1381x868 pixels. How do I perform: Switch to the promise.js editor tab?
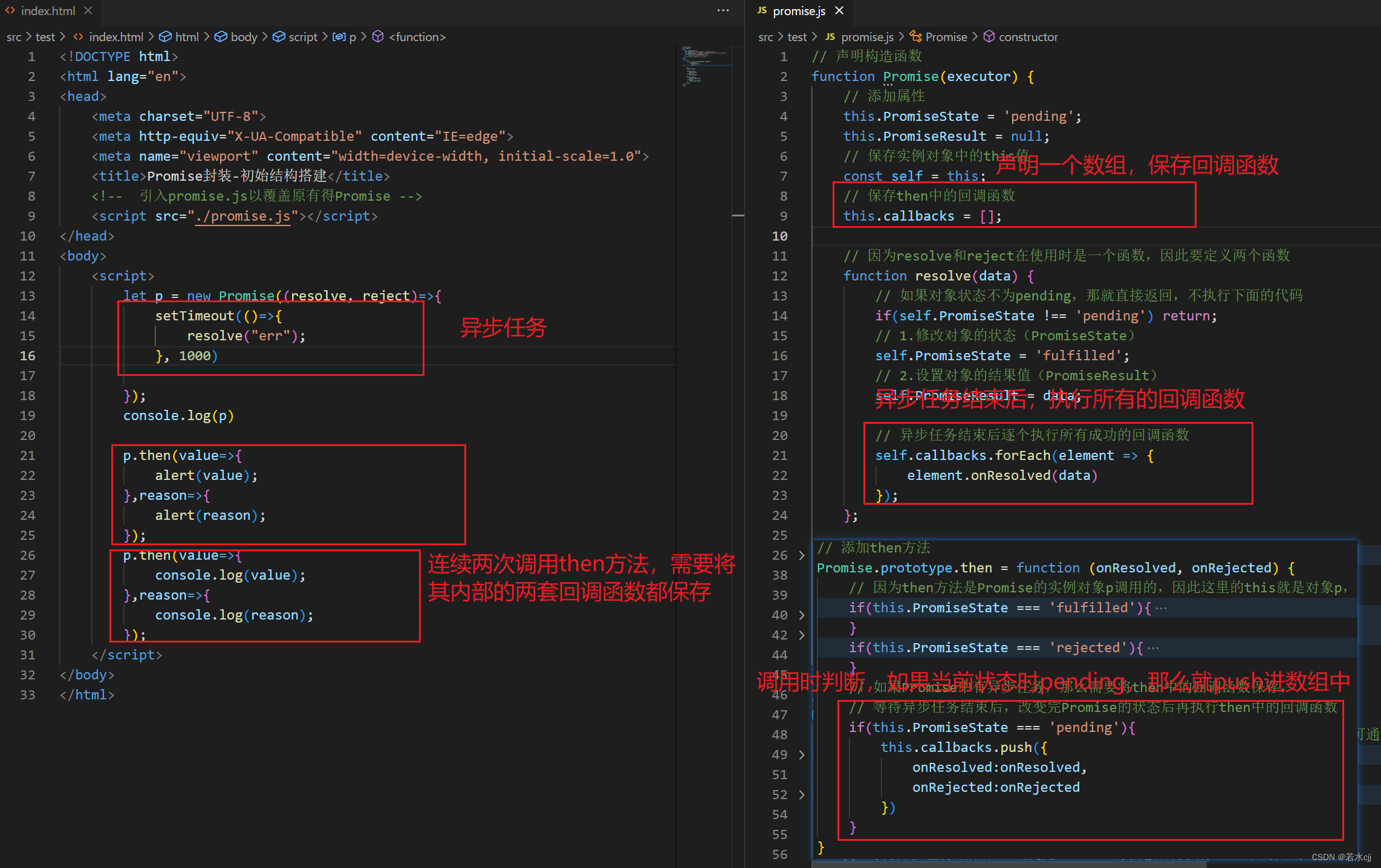(x=799, y=11)
